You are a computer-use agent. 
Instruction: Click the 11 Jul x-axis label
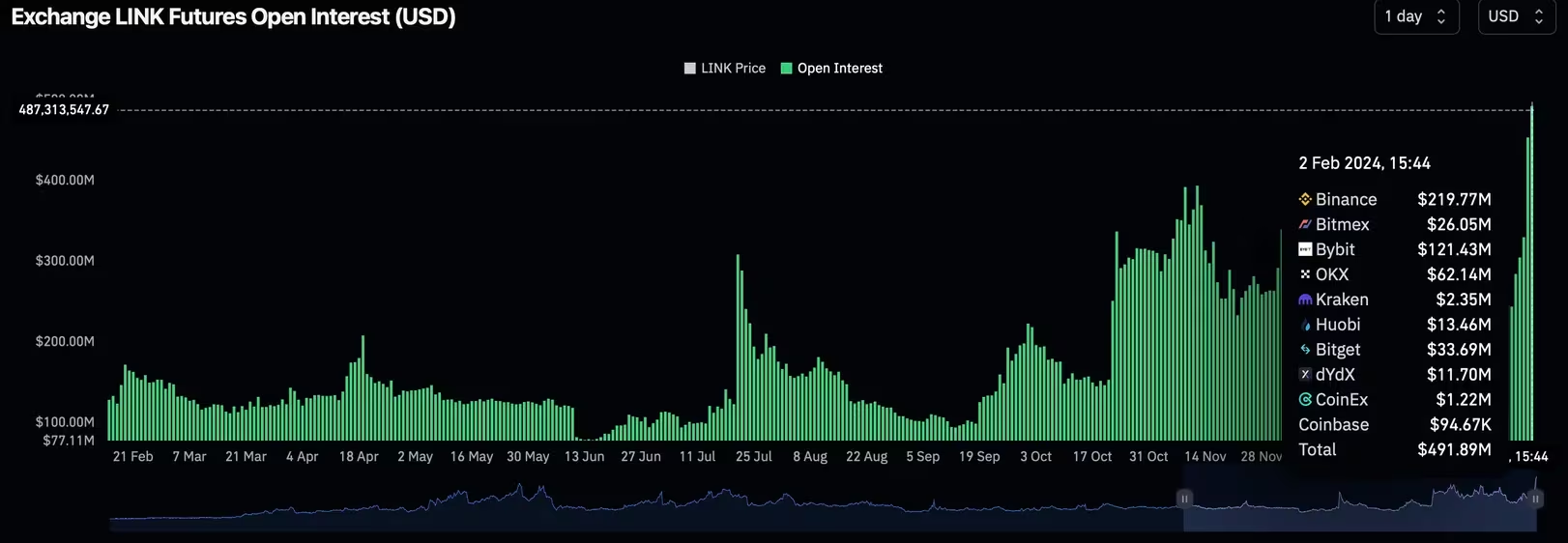(697, 457)
